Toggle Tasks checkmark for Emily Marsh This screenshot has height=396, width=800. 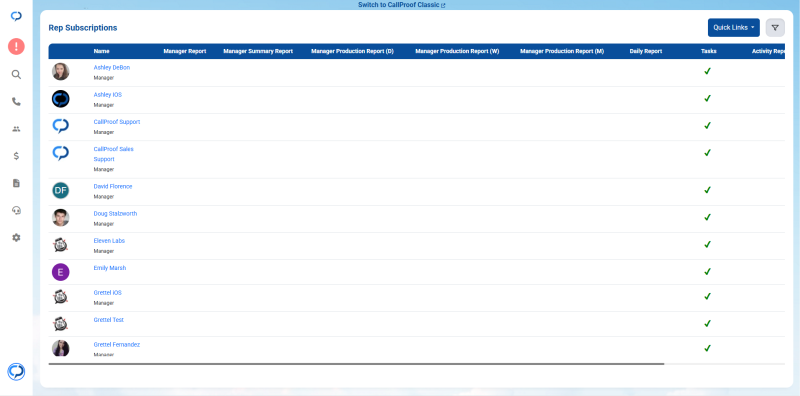pyautogui.click(x=707, y=271)
